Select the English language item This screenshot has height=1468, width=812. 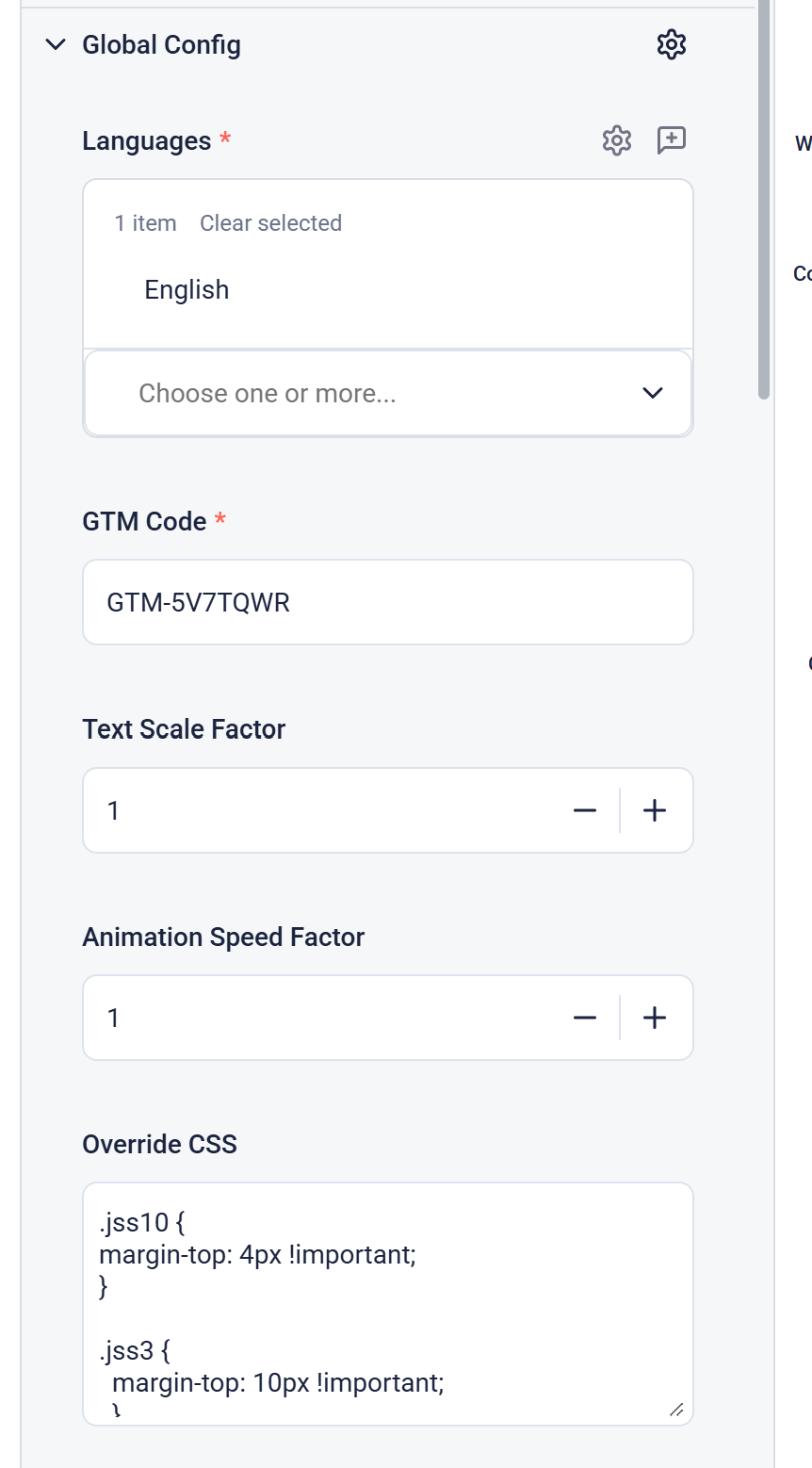click(187, 289)
